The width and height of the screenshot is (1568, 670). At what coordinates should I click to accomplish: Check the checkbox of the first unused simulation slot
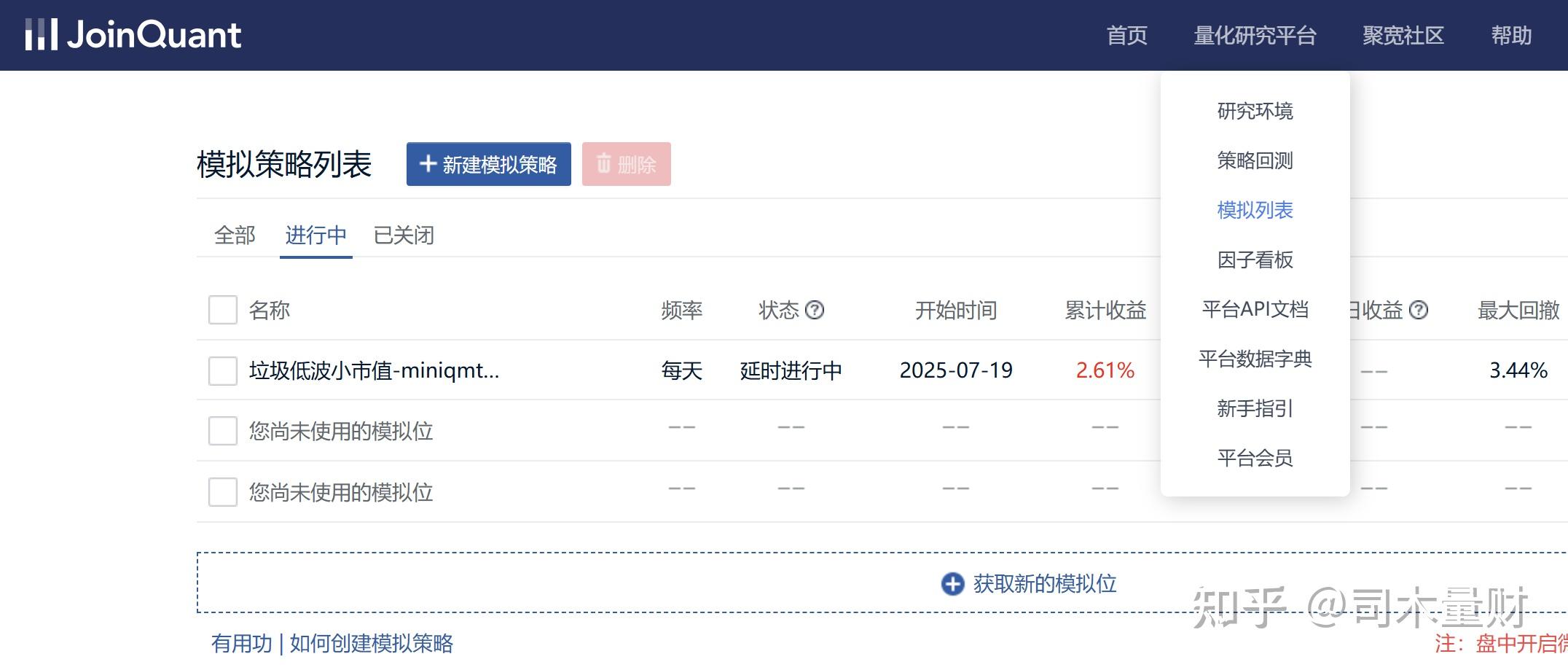coord(222,431)
